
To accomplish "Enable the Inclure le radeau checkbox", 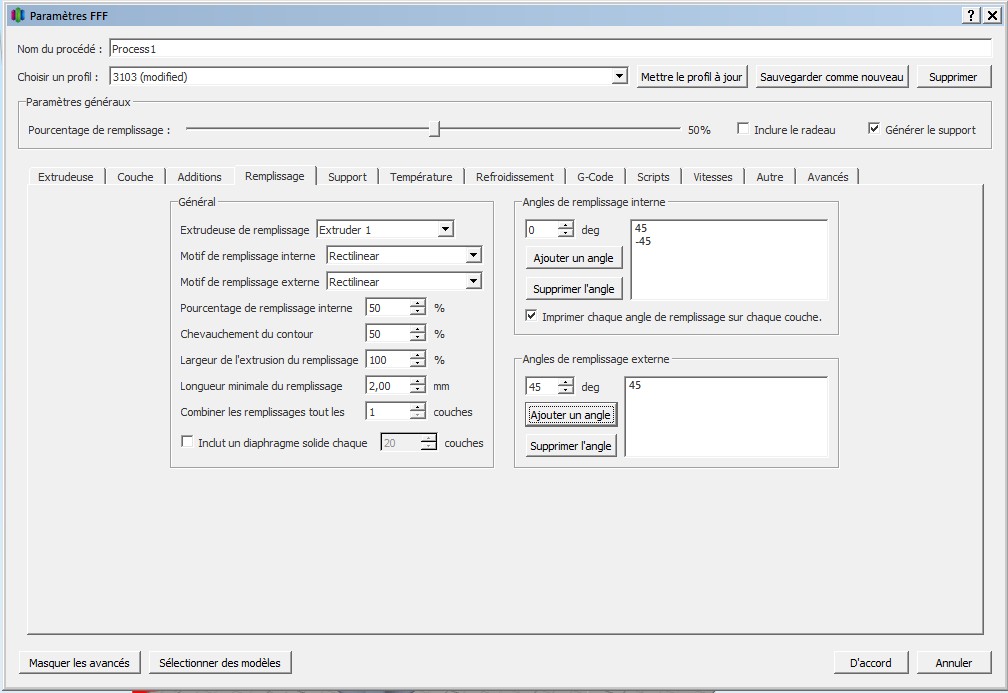I will (x=743, y=129).
